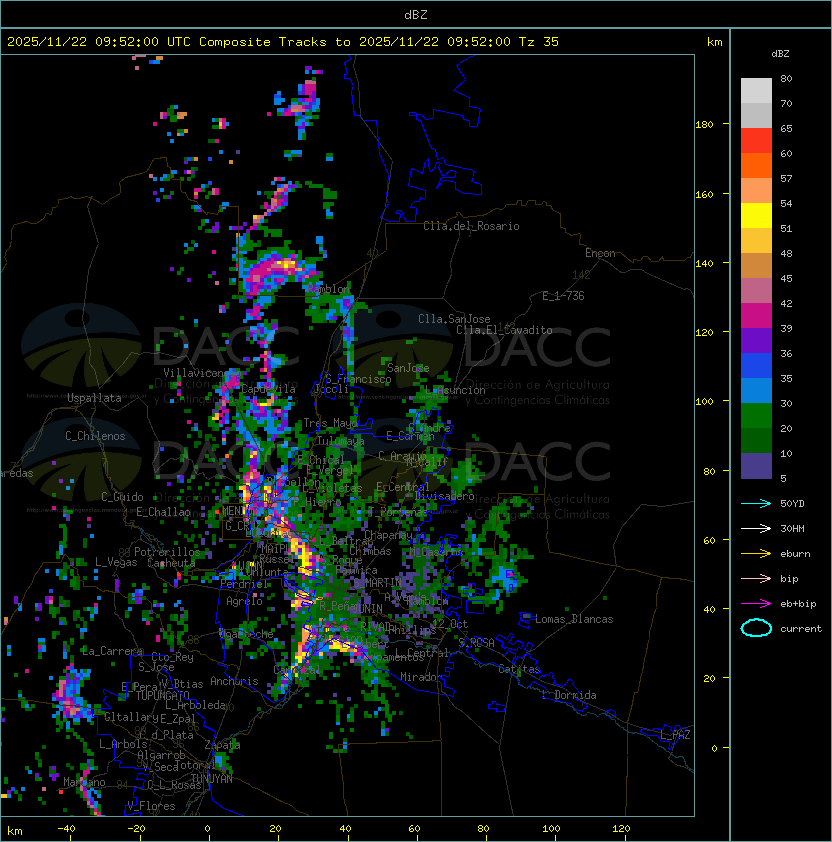This screenshot has height=842, width=832.
Task: Click the 'E_1-736' map label
Action: pos(563,296)
